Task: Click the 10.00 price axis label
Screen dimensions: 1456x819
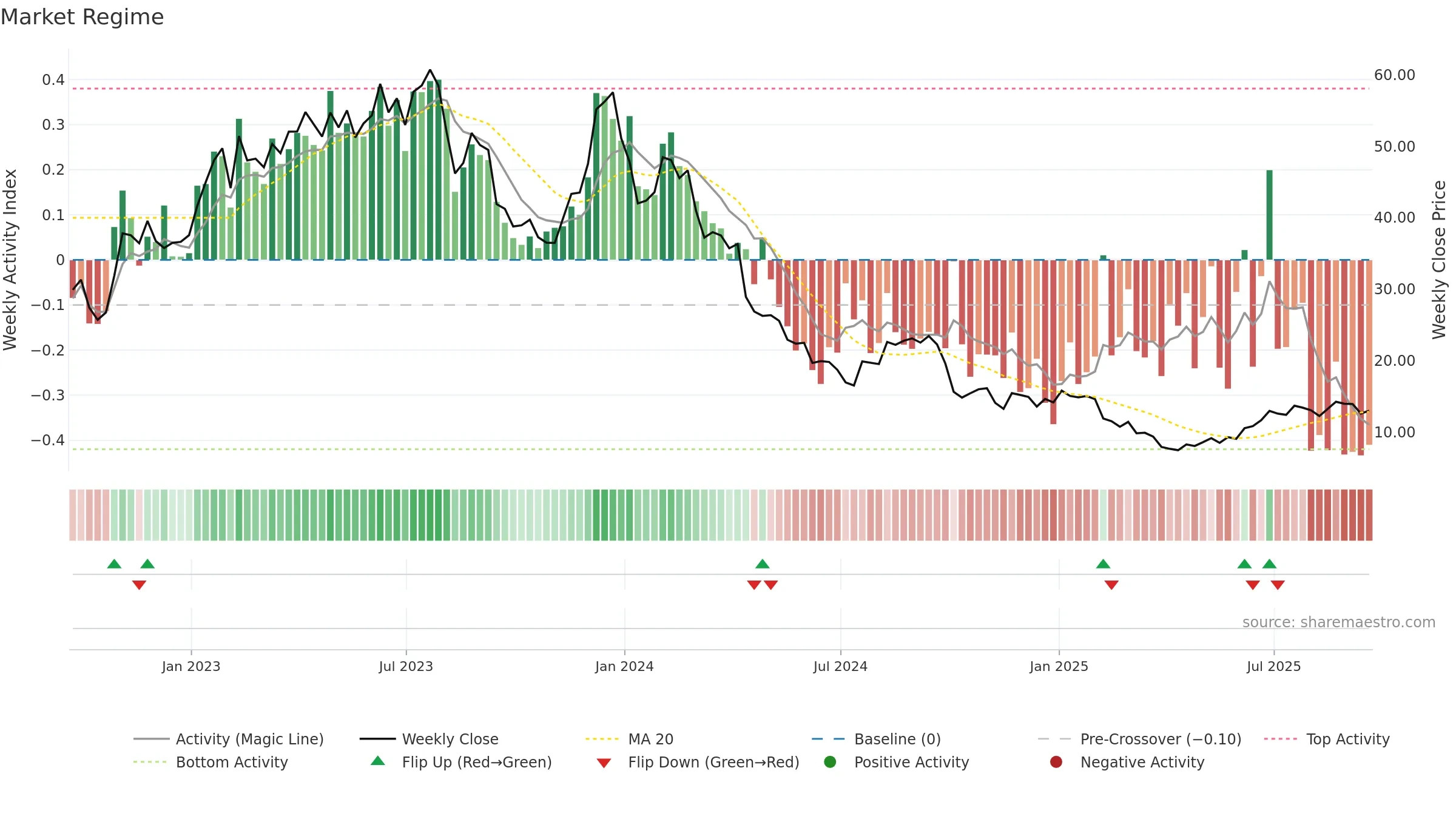Action: click(x=1395, y=433)
